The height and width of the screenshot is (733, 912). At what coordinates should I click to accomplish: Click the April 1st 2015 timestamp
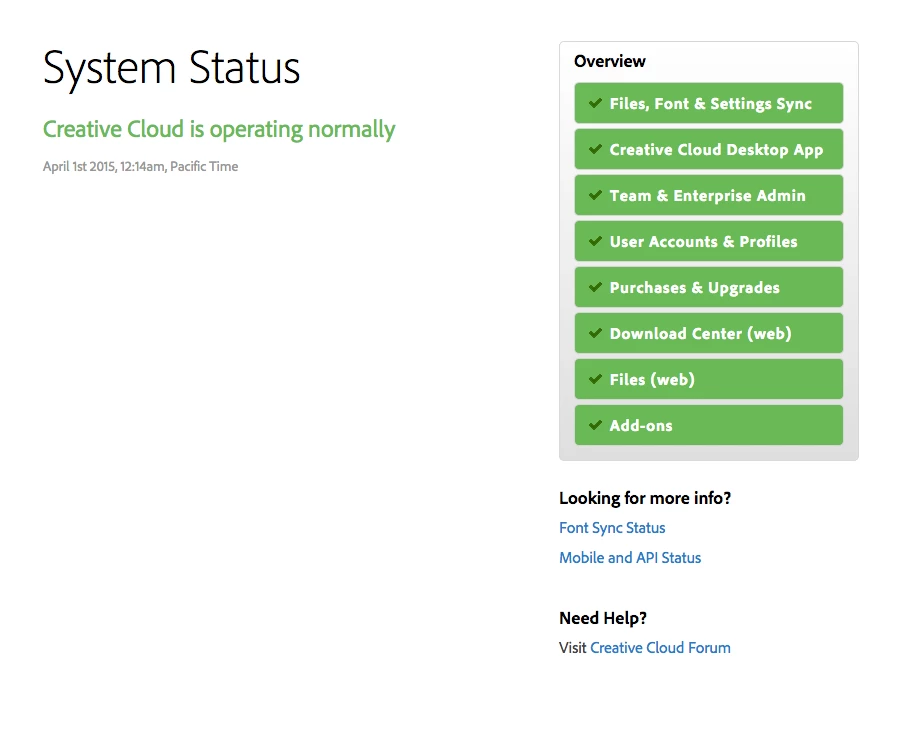click(140, 167)
